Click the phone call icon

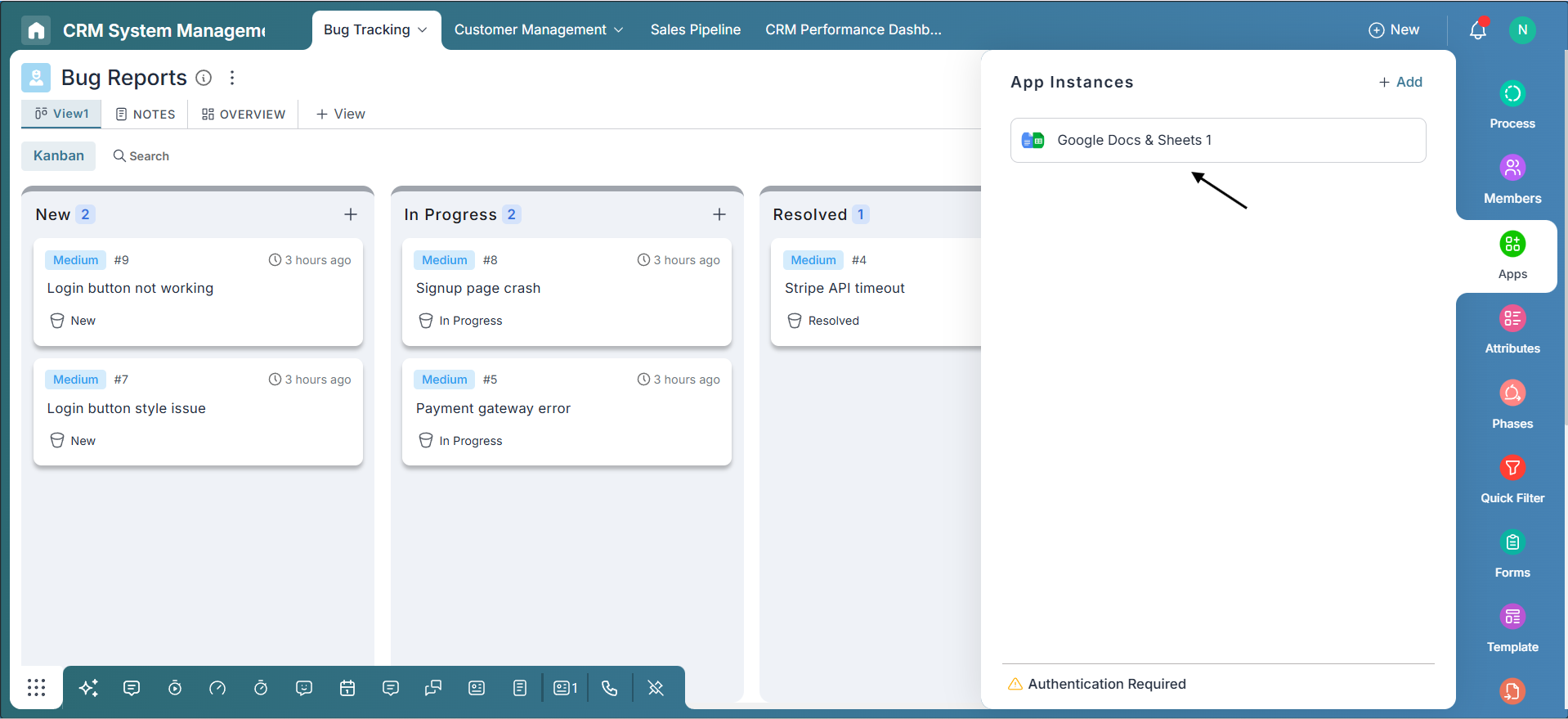point(609,688)
